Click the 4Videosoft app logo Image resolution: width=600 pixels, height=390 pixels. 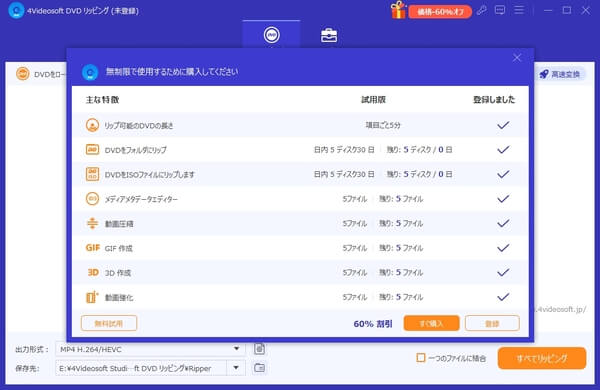(16, 10)
